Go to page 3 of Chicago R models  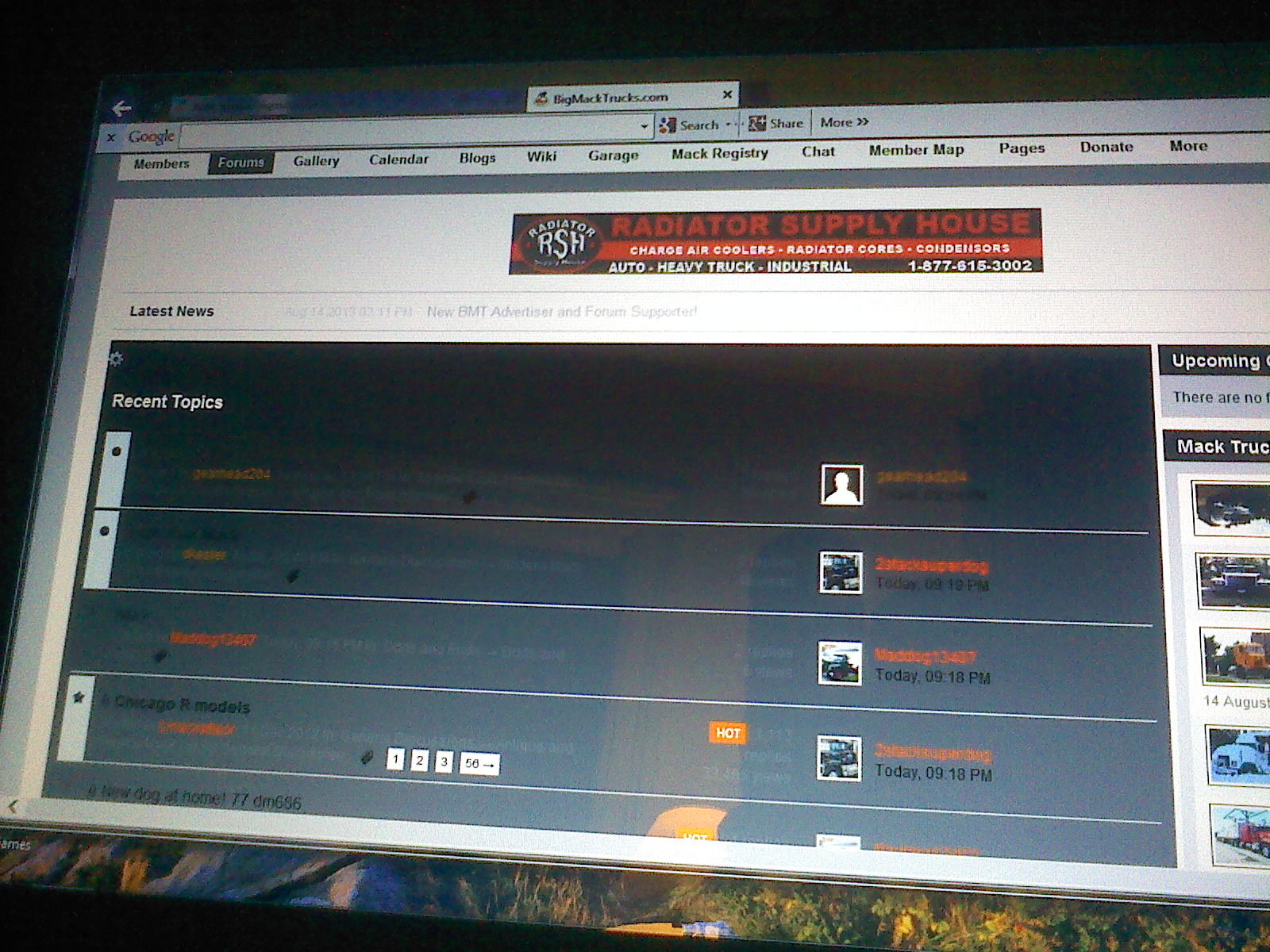point(444,762)
